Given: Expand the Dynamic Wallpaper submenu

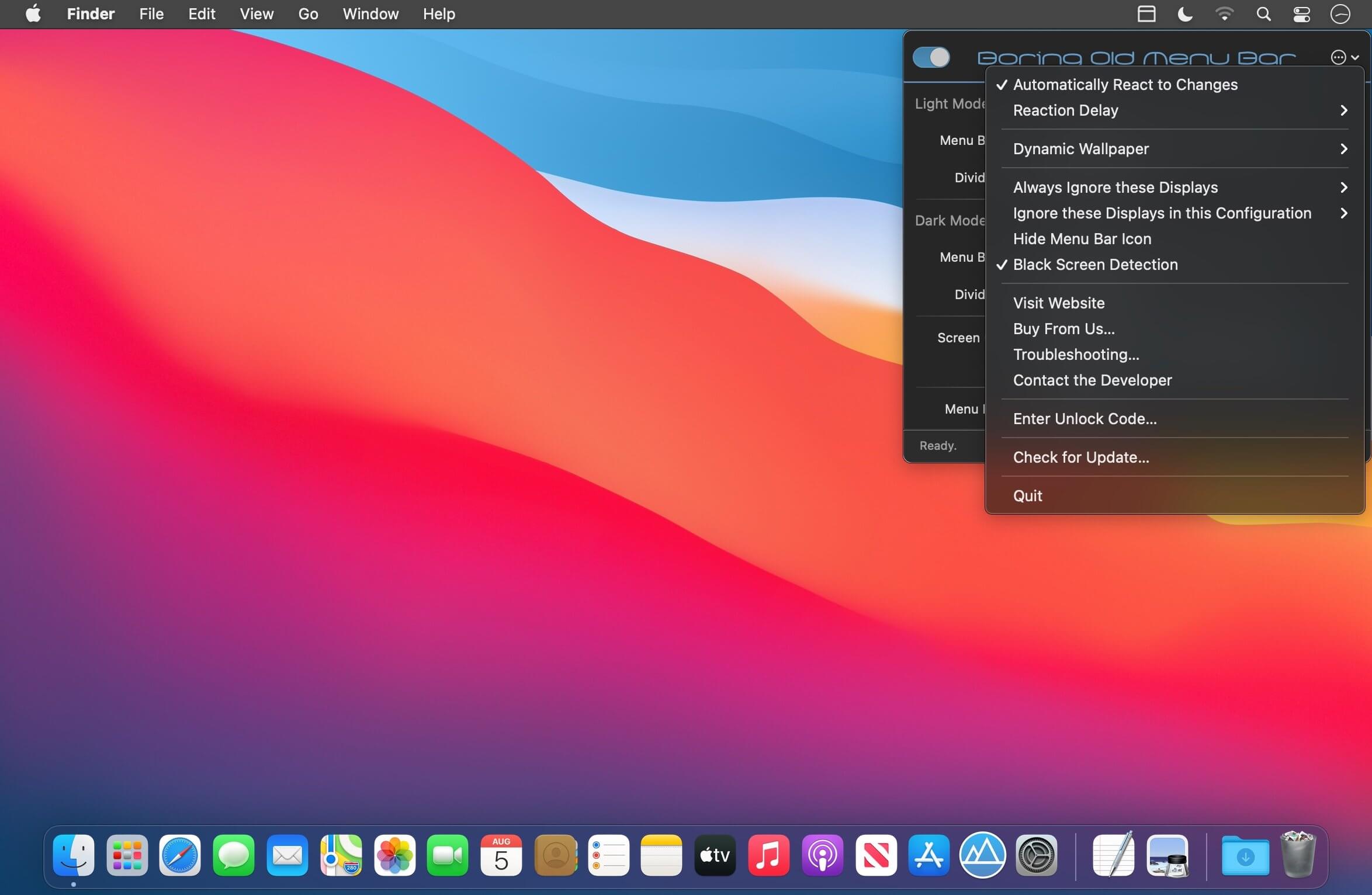Looking at the screenshot, I should click(1175, 149).
